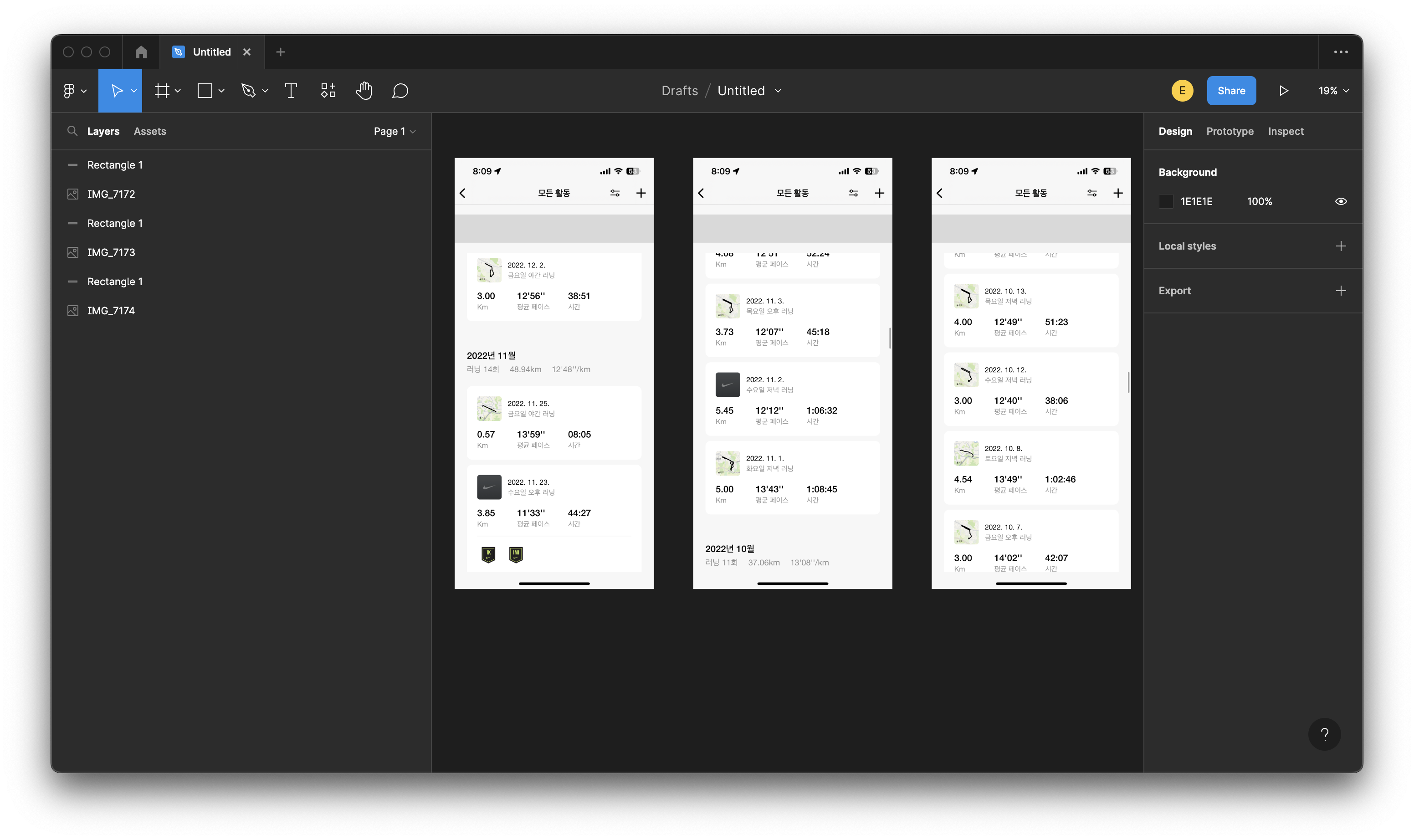Activate the Hand tool
1414x840 pixels.
[x=364, y=91]
